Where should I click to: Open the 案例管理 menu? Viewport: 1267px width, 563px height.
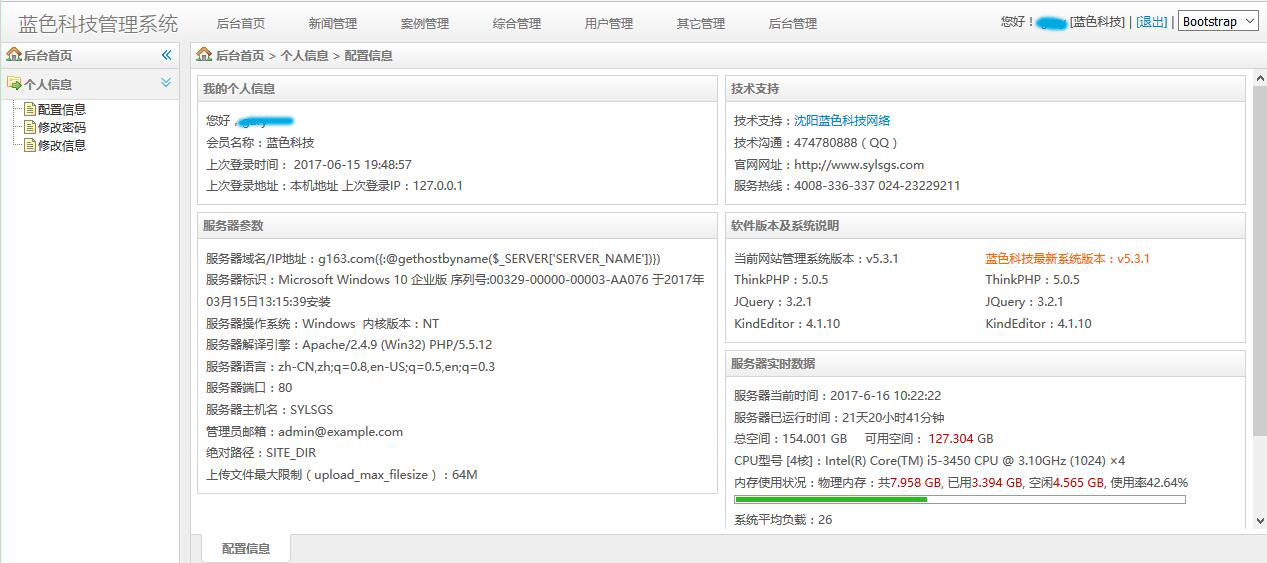click(x=424, y=23)
